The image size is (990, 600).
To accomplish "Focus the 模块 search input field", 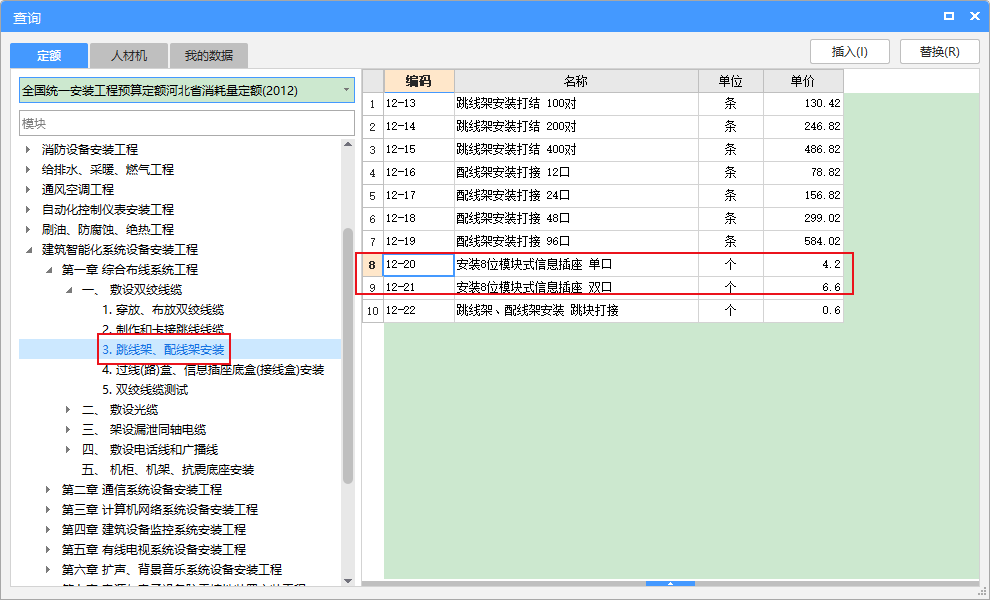I will coord(187,123).
